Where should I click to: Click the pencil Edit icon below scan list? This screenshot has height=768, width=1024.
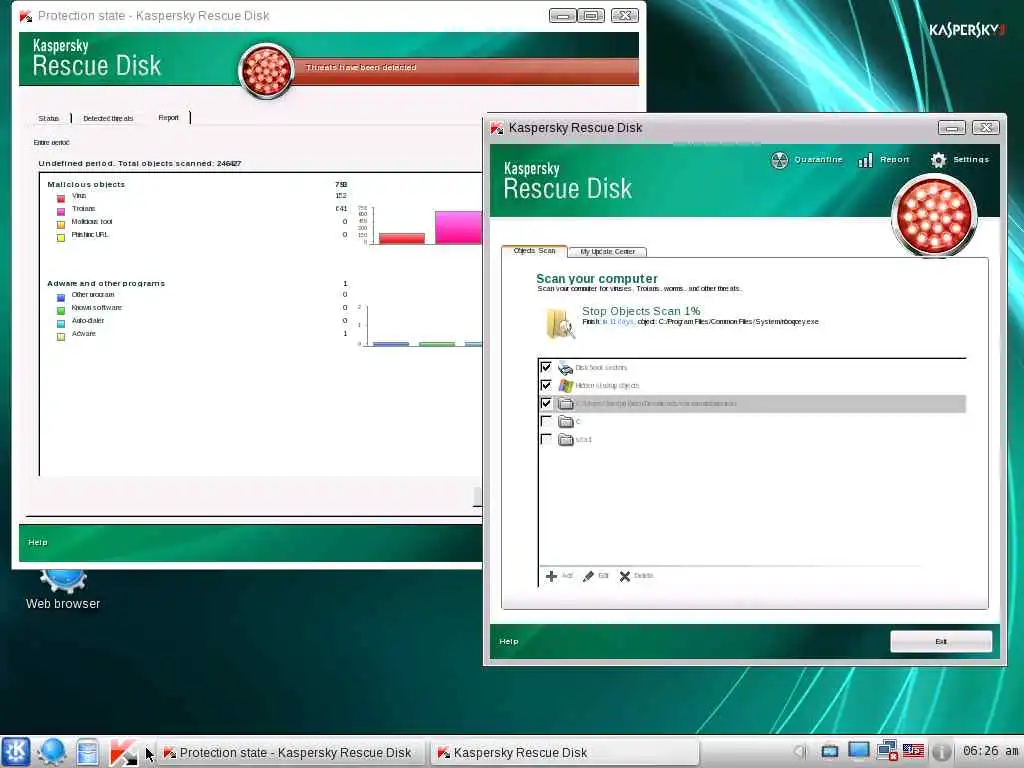tap(588, 576)
